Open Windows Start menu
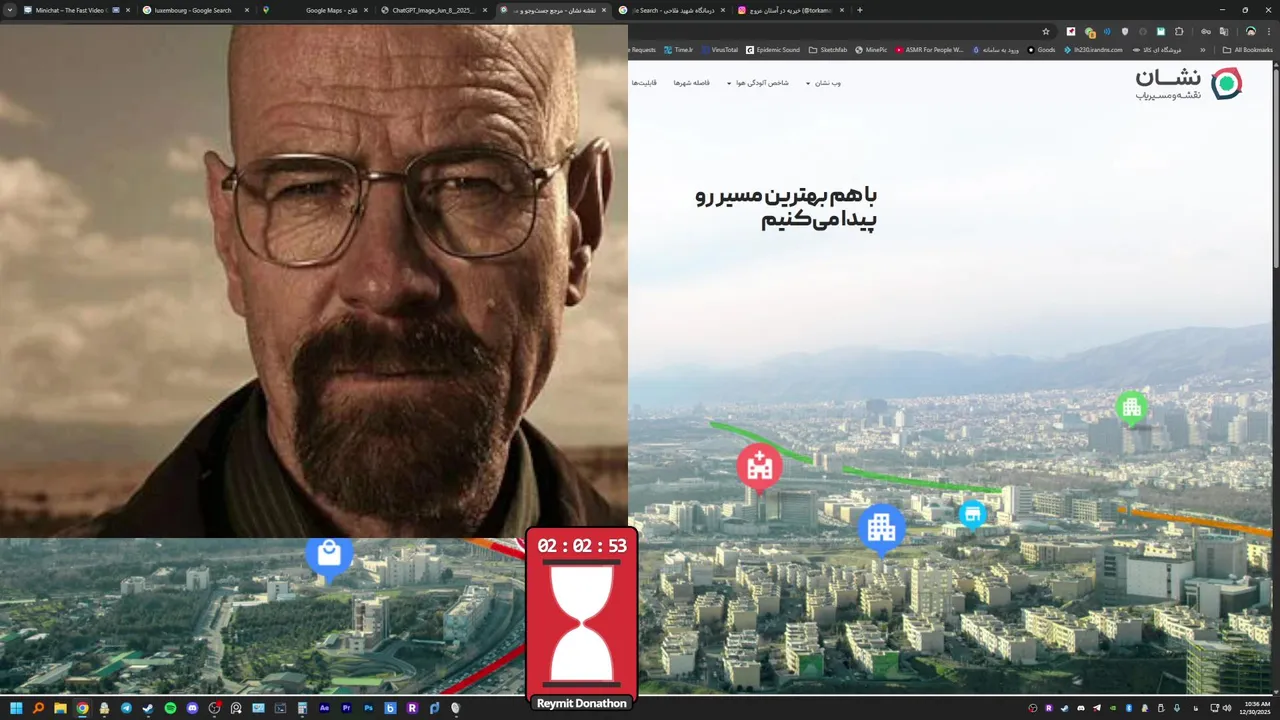 pyautogui.click(x=16, y=708)
